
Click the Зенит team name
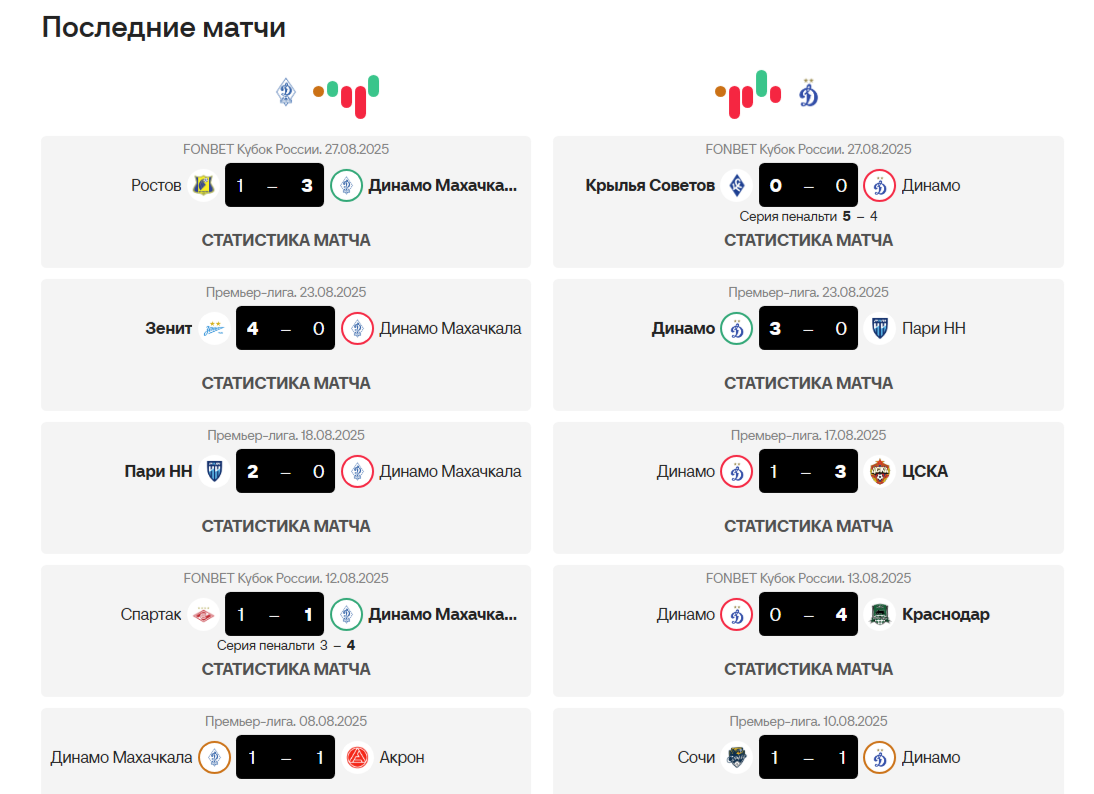168,328
